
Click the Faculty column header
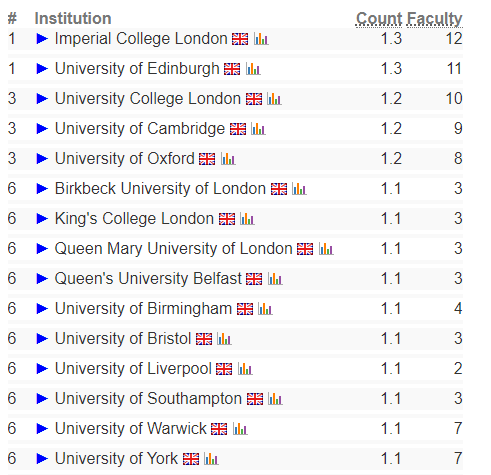click(435, 19)
